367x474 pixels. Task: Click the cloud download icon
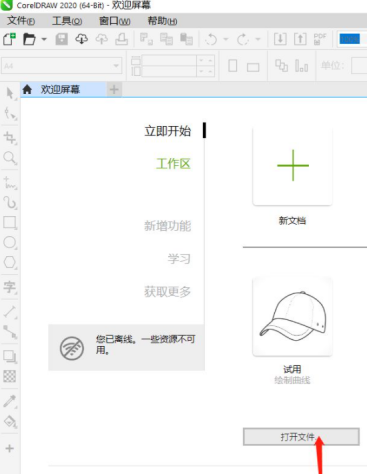[82, 39]
